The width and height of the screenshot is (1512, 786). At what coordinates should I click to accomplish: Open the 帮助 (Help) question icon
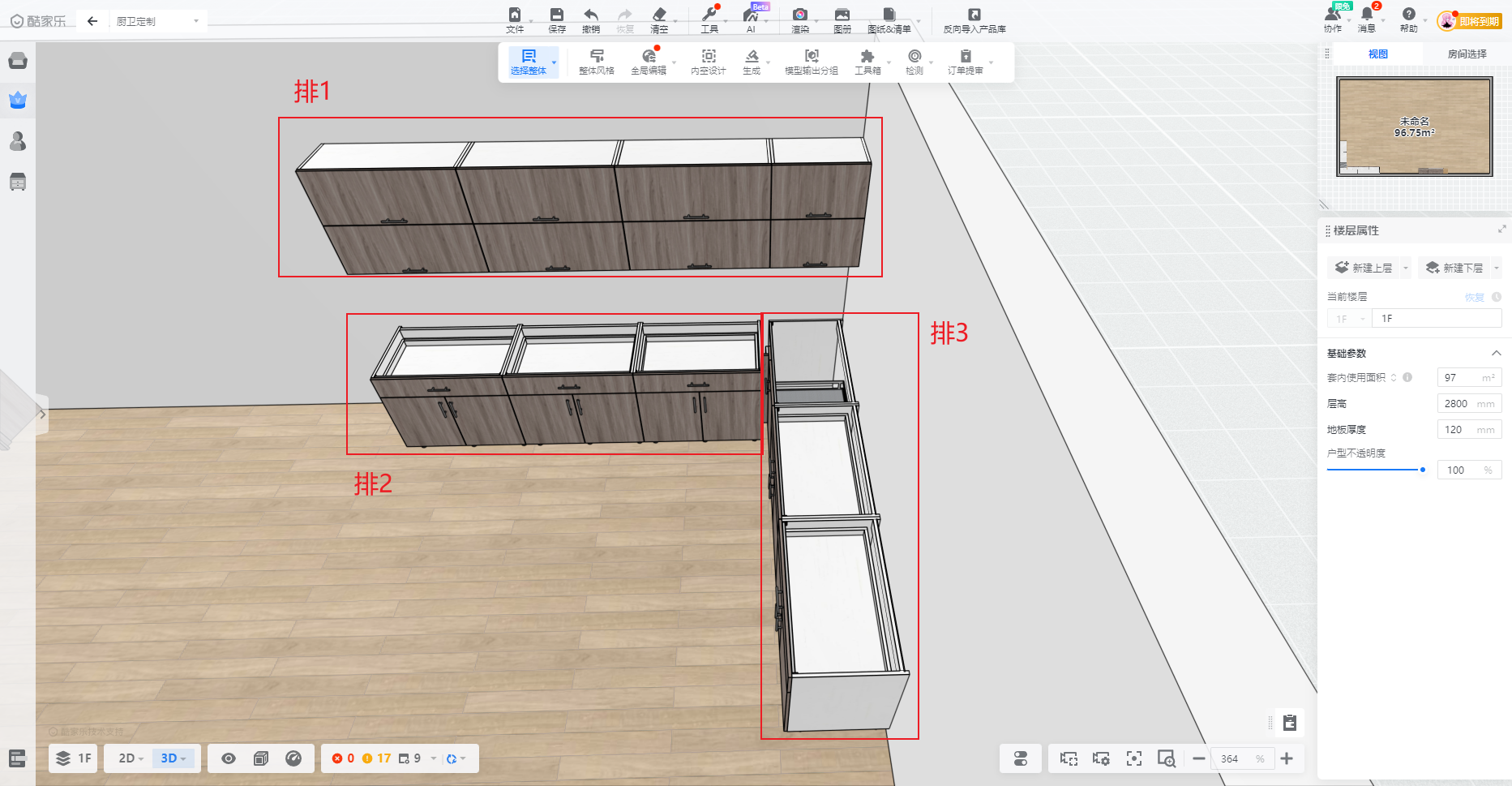1409,15
